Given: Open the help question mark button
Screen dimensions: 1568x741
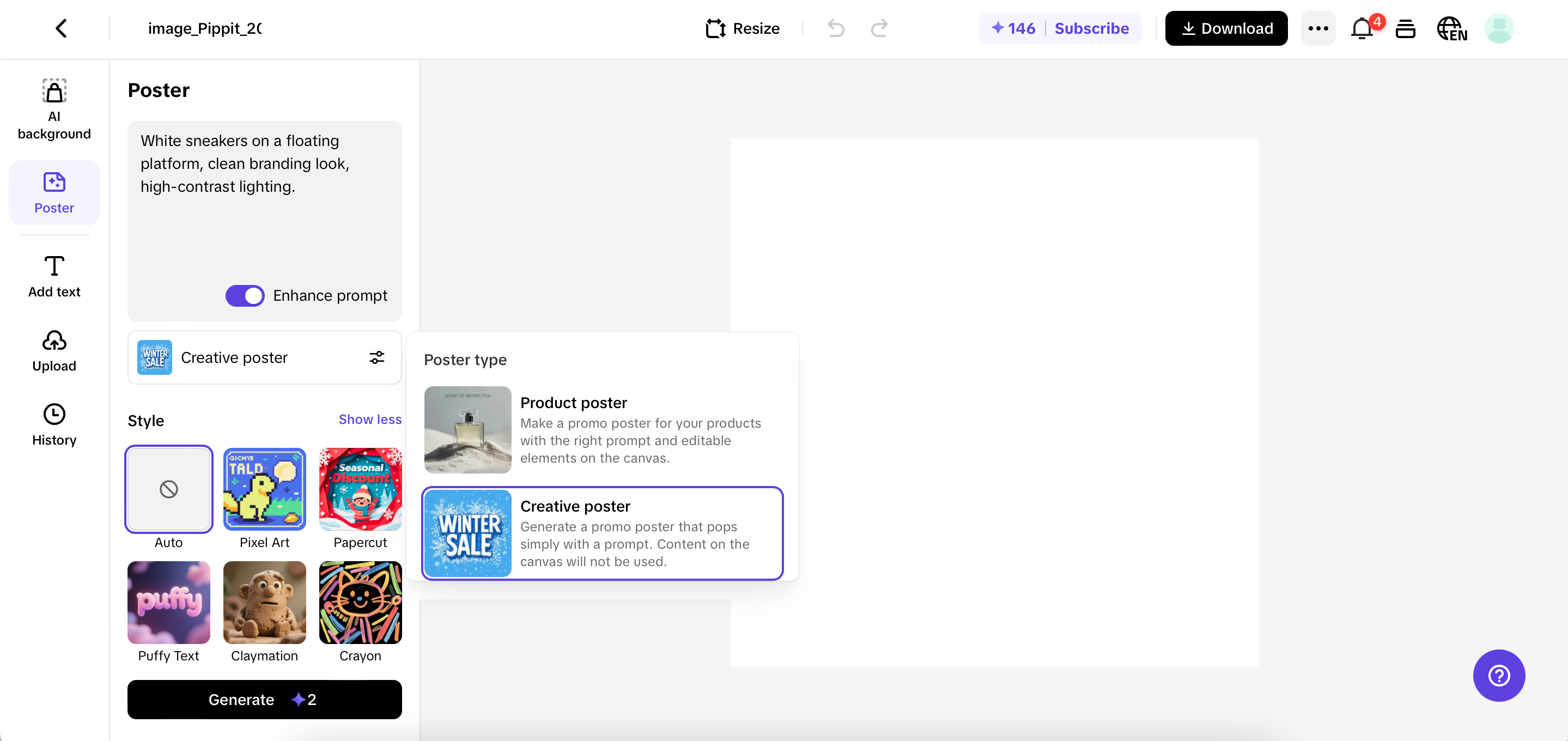Looking at the screenshot, I should point(1499,675).
